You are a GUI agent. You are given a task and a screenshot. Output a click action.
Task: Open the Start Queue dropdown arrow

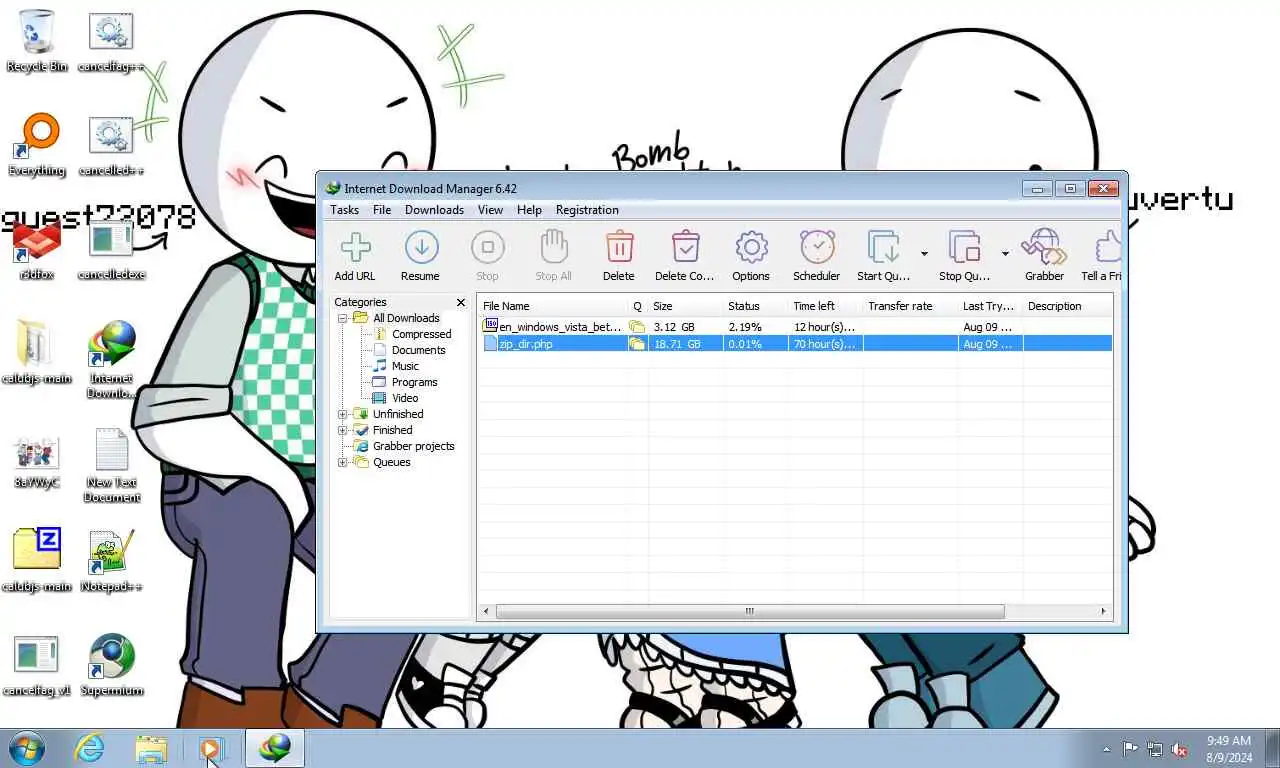924,254
